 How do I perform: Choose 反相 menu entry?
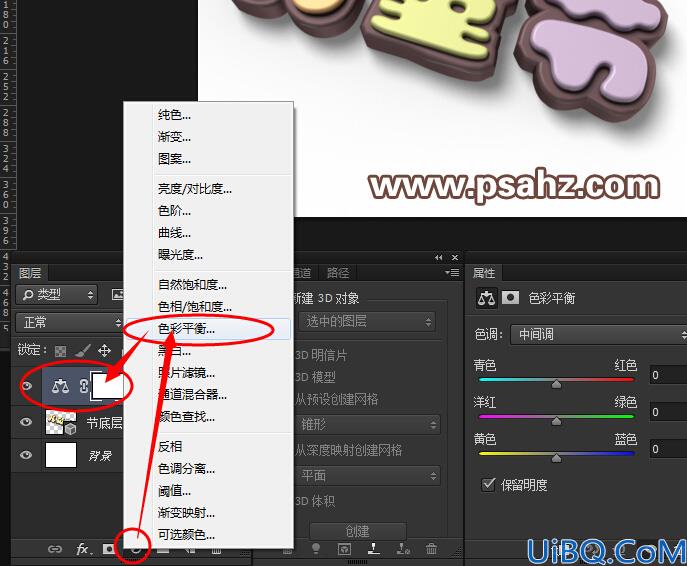[x=170, y=446]
